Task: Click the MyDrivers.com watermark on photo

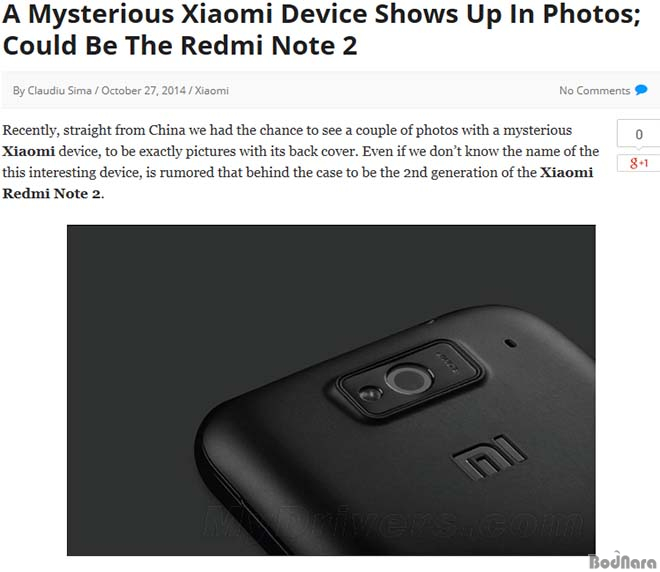Action: 394,523
